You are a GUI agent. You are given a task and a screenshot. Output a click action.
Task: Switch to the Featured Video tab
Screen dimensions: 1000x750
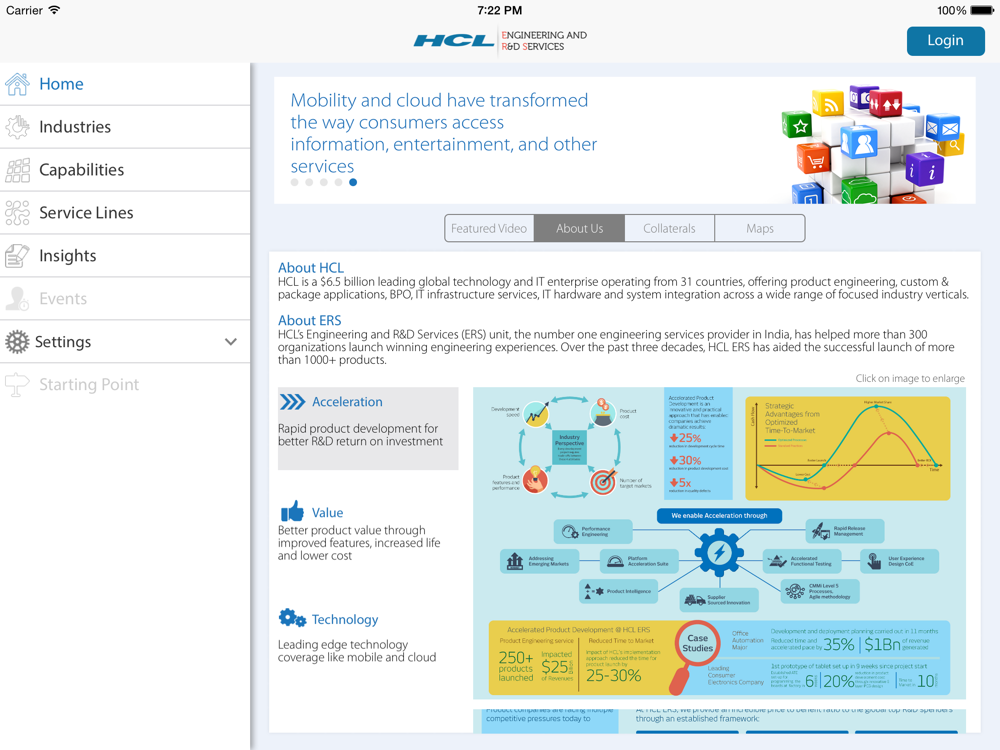[x=489, y=228]
